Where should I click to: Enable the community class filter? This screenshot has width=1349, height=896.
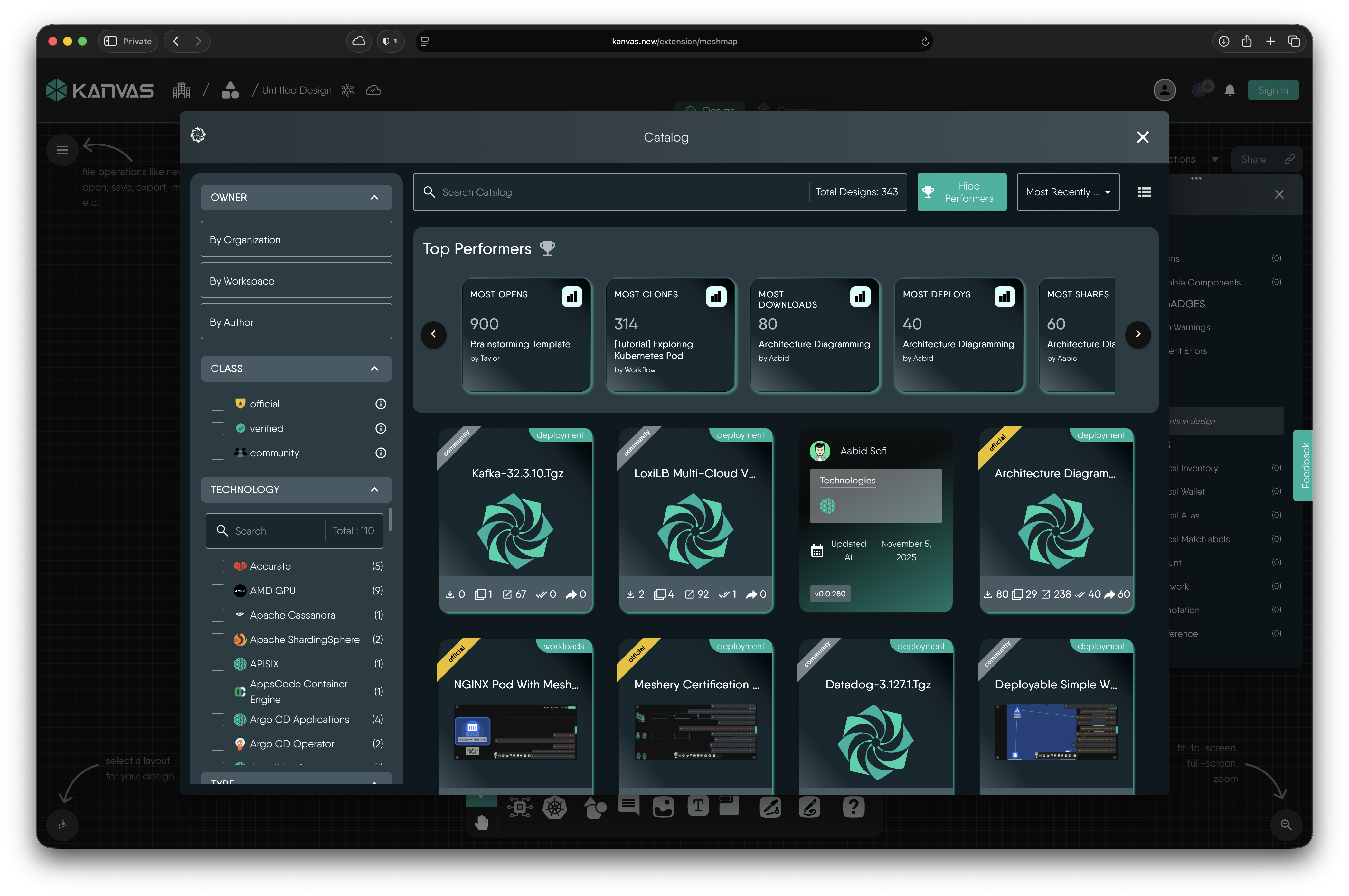pyautogui.click(x=218, y=453)
